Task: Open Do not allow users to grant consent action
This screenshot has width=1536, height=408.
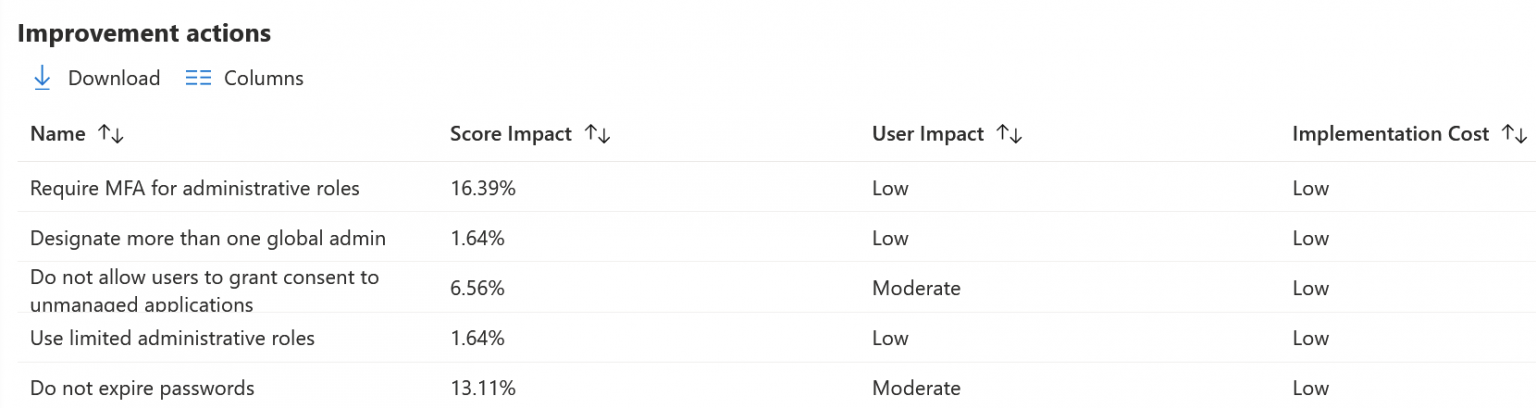Action: tap(205, 290)
